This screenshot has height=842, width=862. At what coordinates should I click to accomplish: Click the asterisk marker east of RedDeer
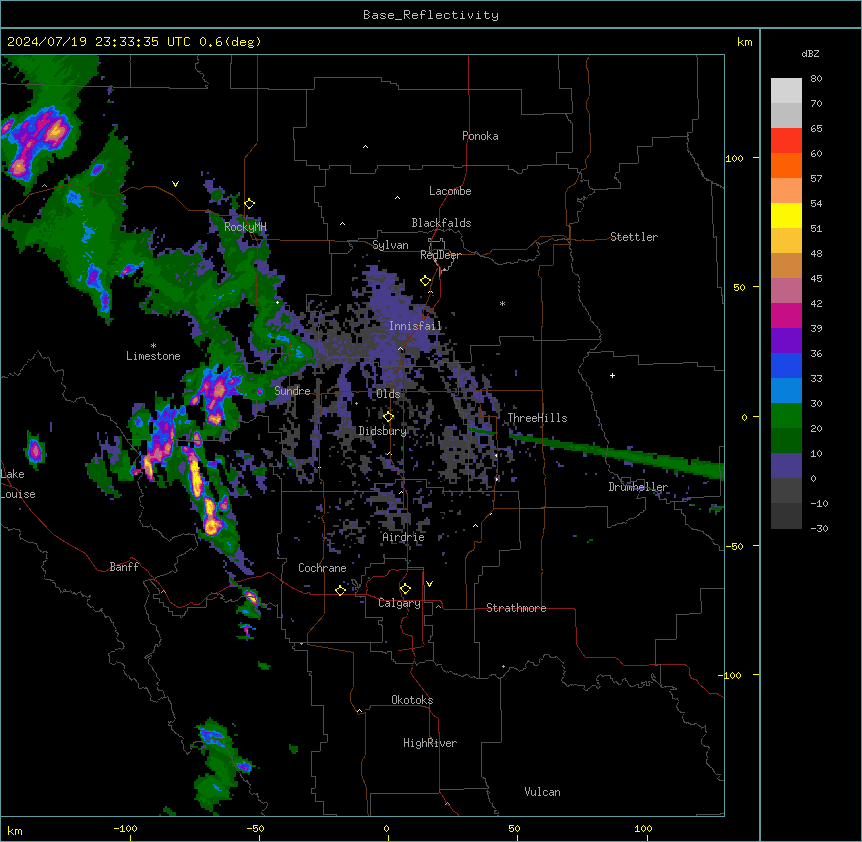502,303
